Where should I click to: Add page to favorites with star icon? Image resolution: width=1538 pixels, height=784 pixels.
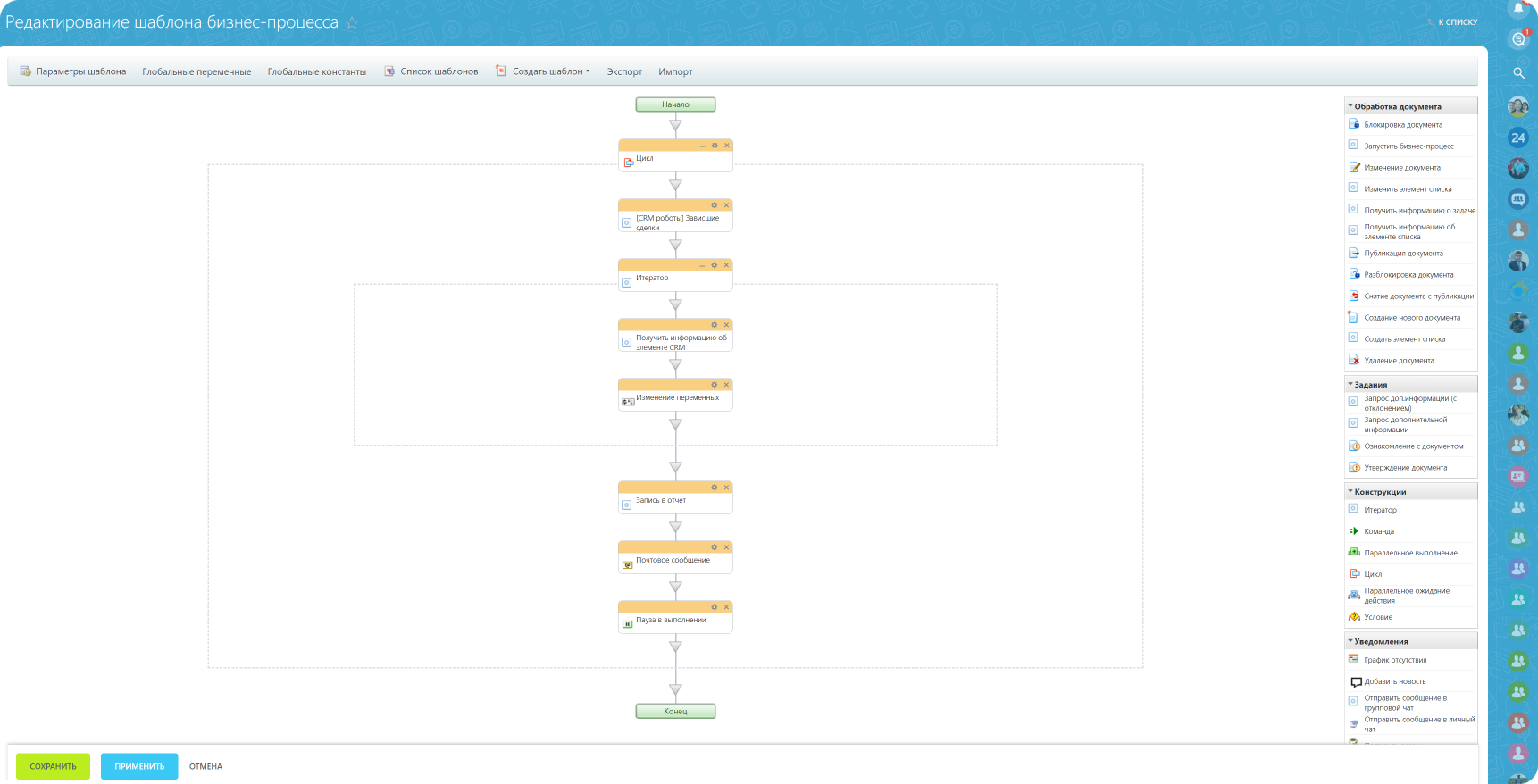pos(352,23)
